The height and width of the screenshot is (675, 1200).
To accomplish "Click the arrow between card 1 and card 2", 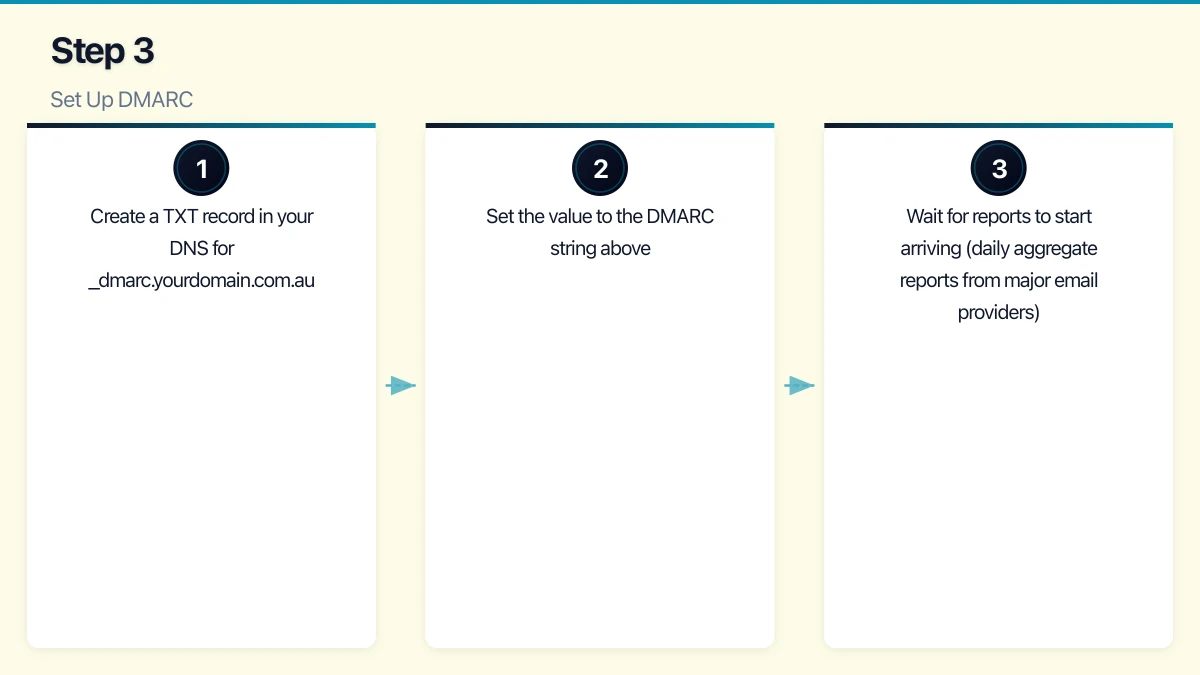I will coord(400,384).
